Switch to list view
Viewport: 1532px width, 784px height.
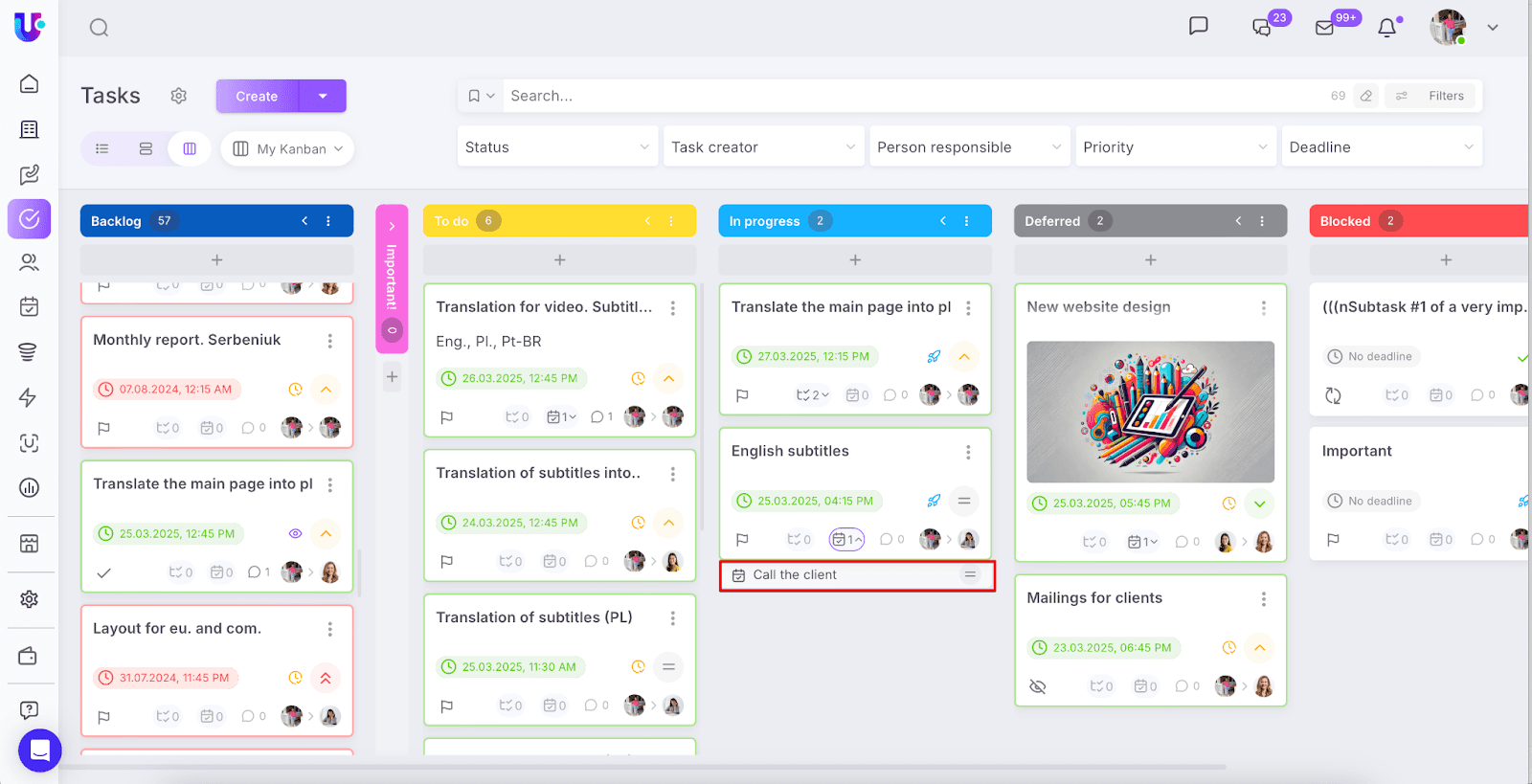102,148
